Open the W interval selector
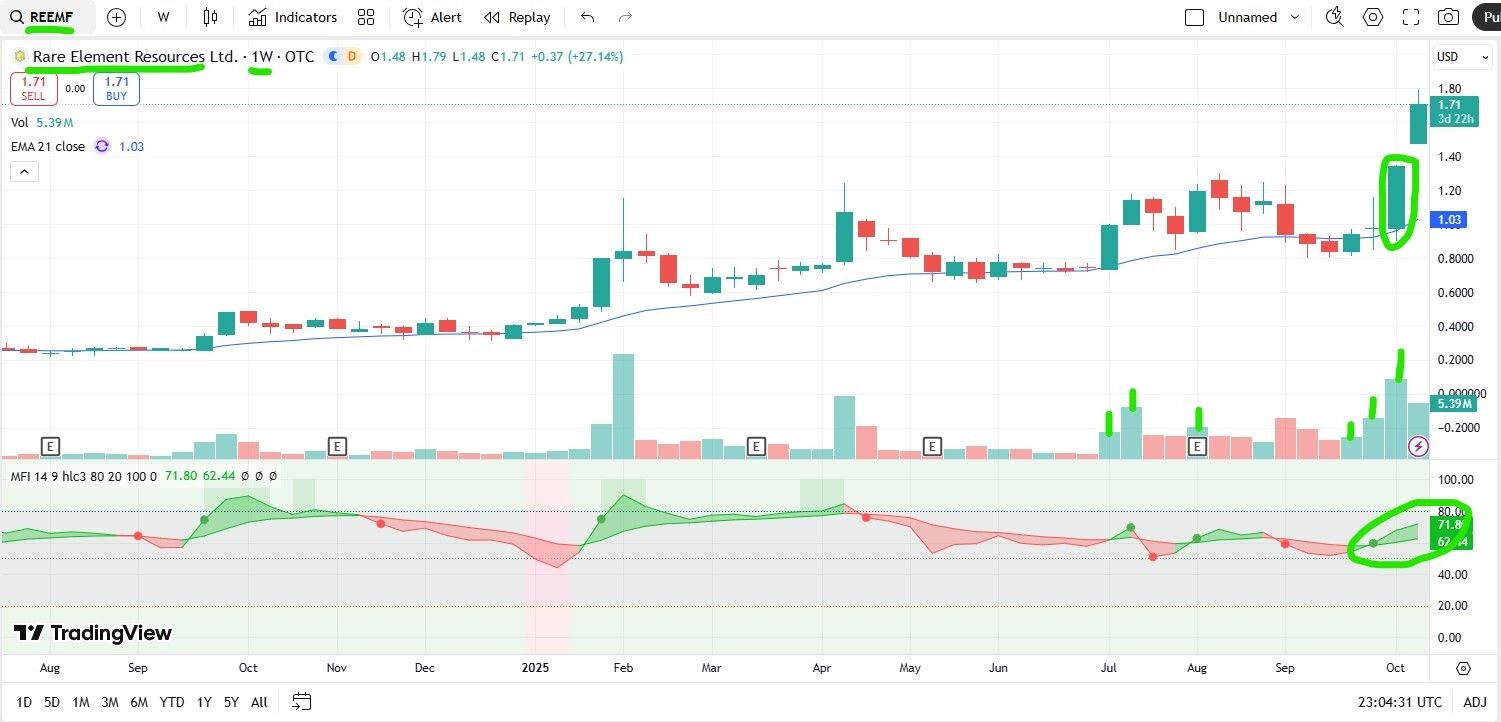The height and width of the screenshot is (722, 1501). 164,17
